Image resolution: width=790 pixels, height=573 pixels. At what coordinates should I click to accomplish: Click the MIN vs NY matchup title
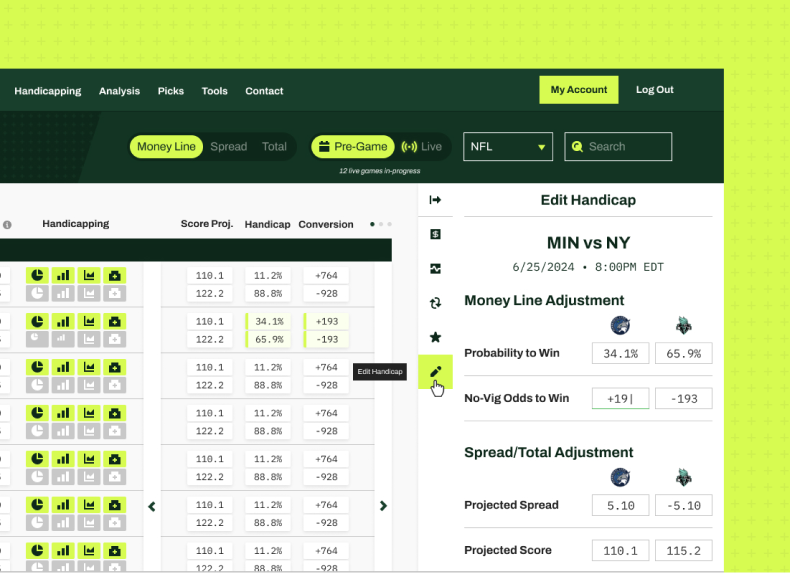point(588,243)
